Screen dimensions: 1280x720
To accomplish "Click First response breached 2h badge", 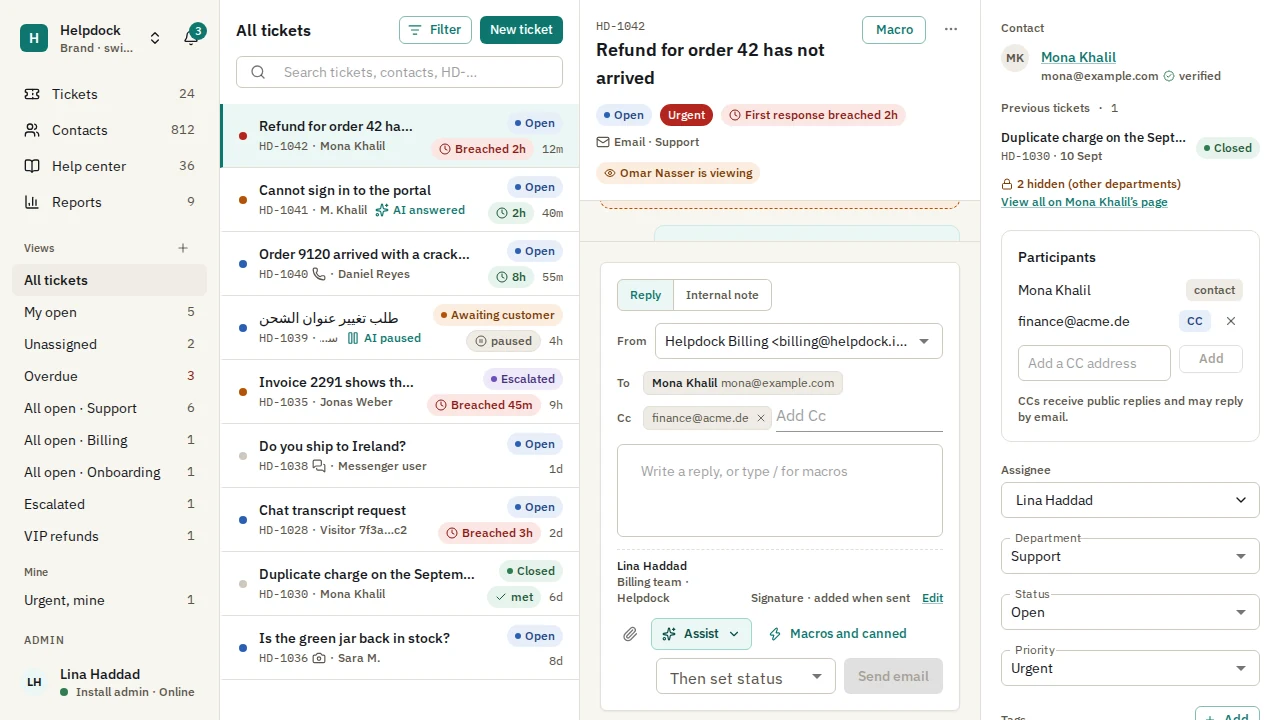I will pyautogui.click(x=813, y=115).
